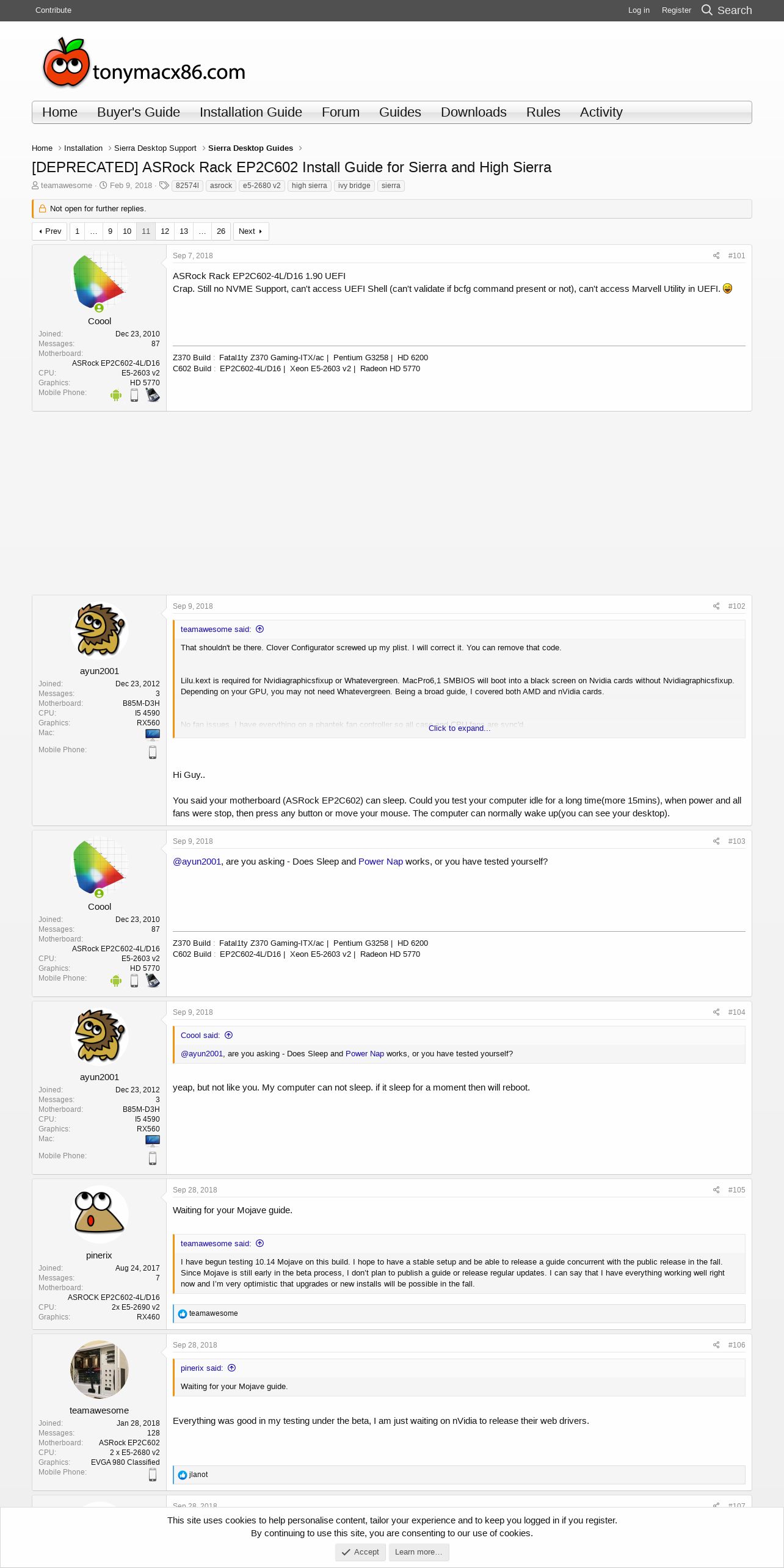784x1568 pixels.
Task: Open pinerix username in post #105
Action: [x=99, y=1255]
